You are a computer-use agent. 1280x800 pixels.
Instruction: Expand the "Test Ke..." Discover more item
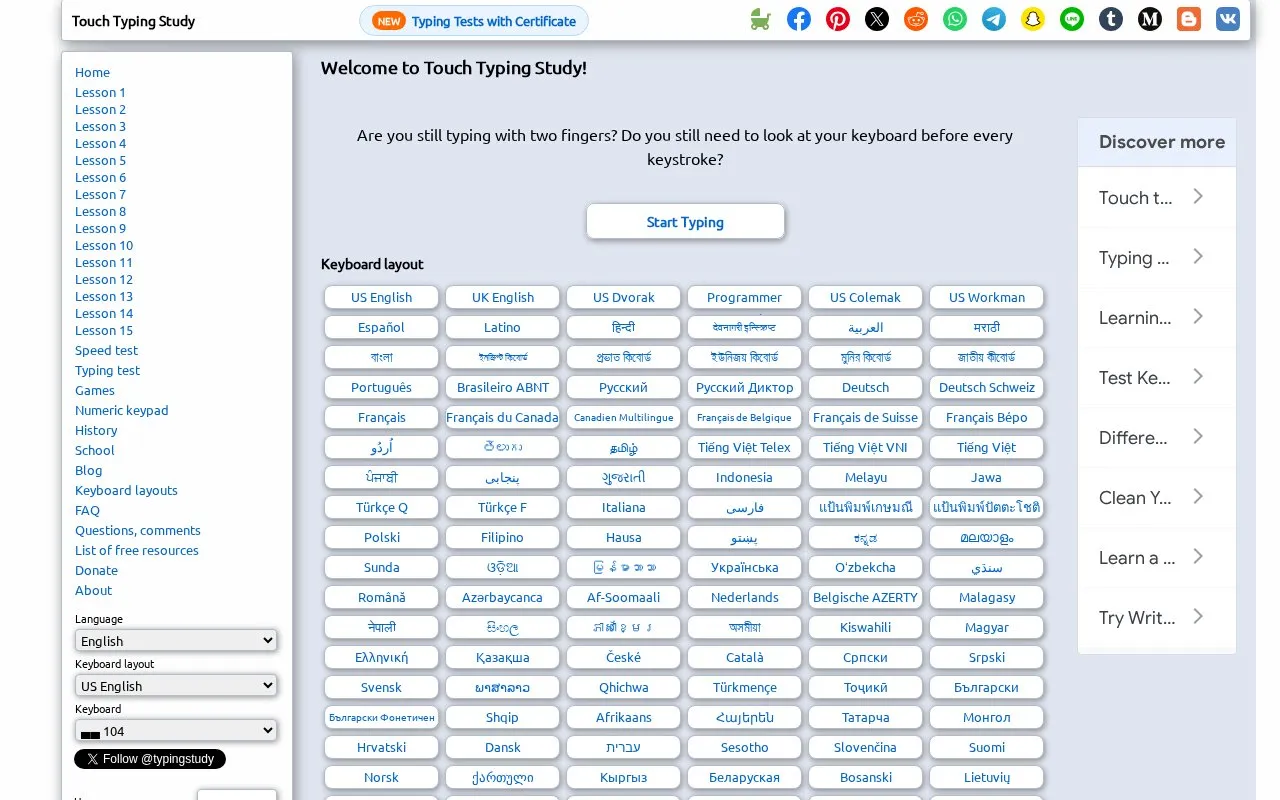[x=1157, y=377]
